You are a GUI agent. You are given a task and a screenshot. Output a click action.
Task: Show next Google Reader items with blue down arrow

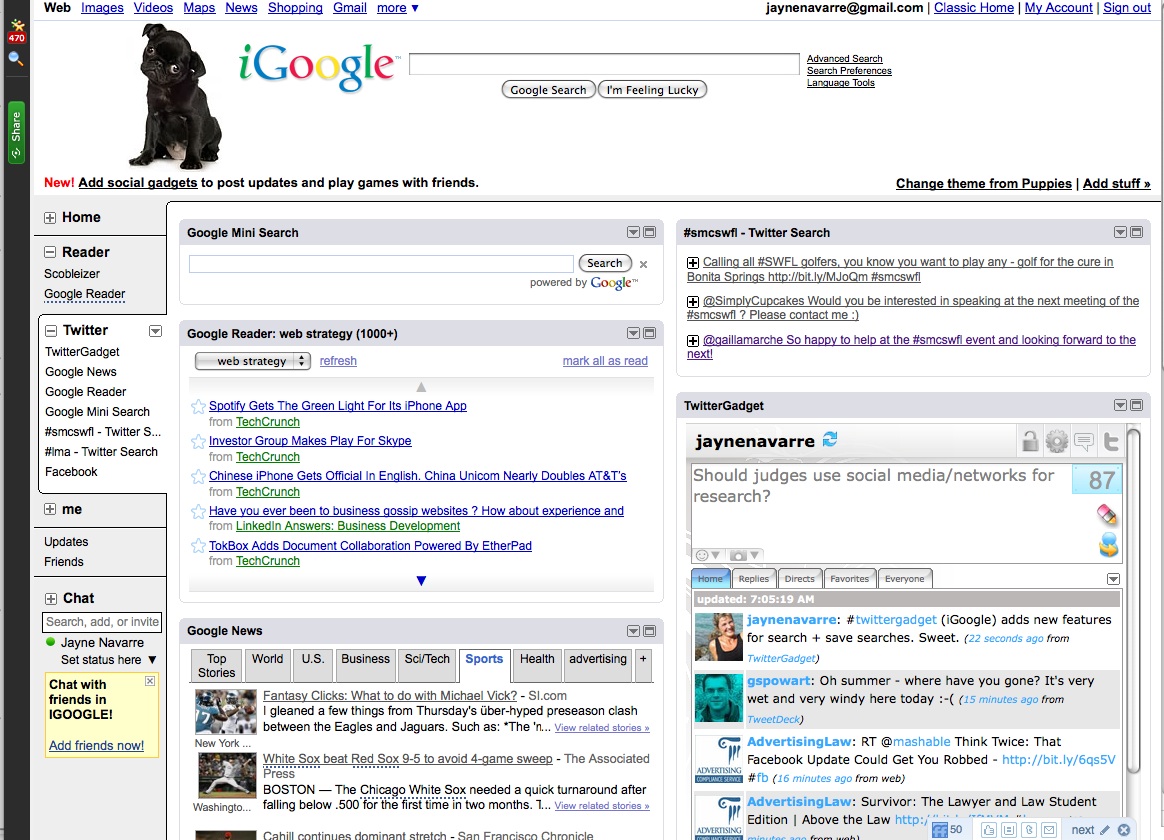pos(421,581)
